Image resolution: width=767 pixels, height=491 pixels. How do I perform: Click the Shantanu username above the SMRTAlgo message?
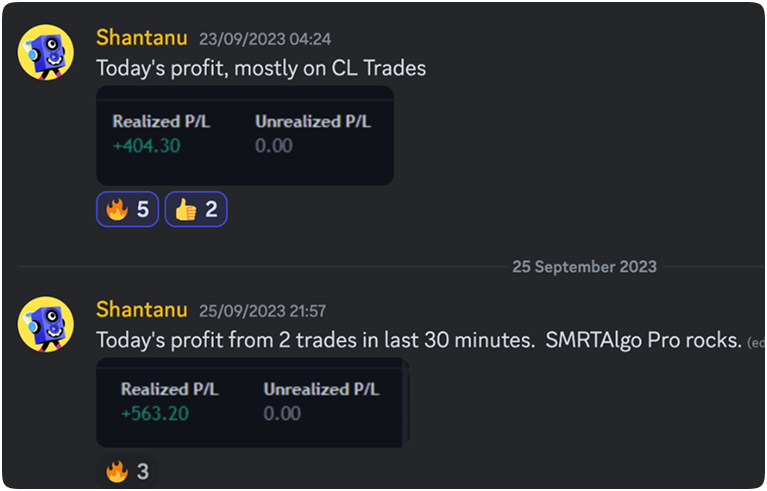(142, 310)
